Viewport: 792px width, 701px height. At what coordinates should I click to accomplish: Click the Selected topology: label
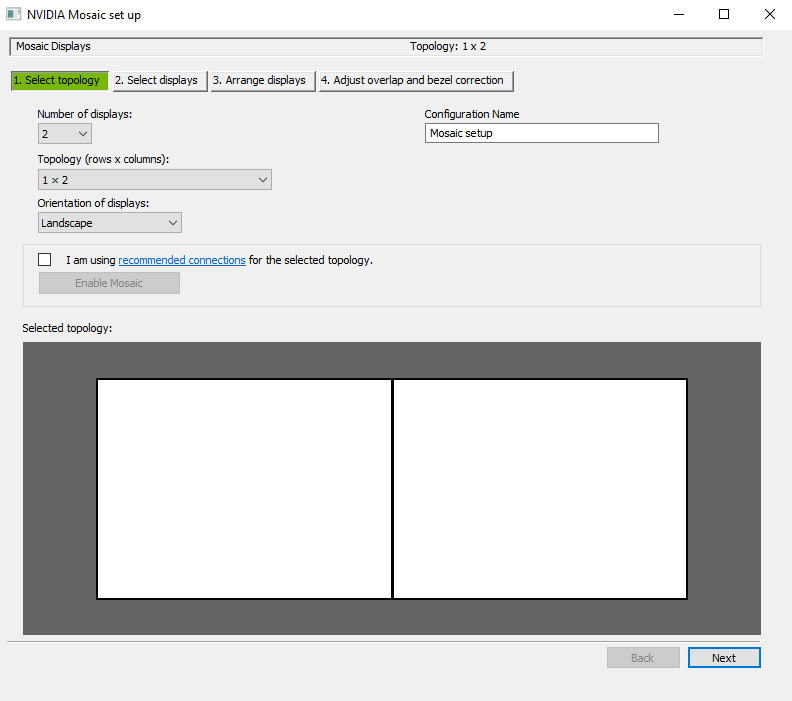67,328
